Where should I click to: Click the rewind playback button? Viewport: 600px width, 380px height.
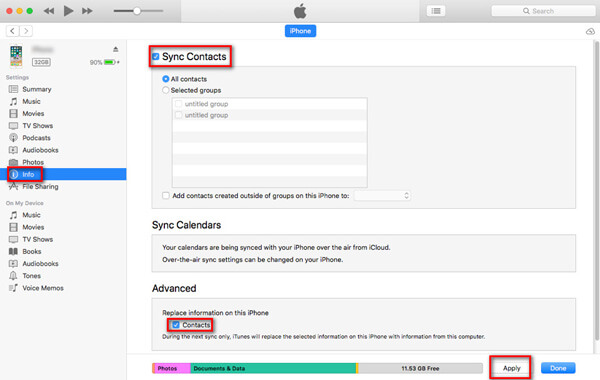49,11
